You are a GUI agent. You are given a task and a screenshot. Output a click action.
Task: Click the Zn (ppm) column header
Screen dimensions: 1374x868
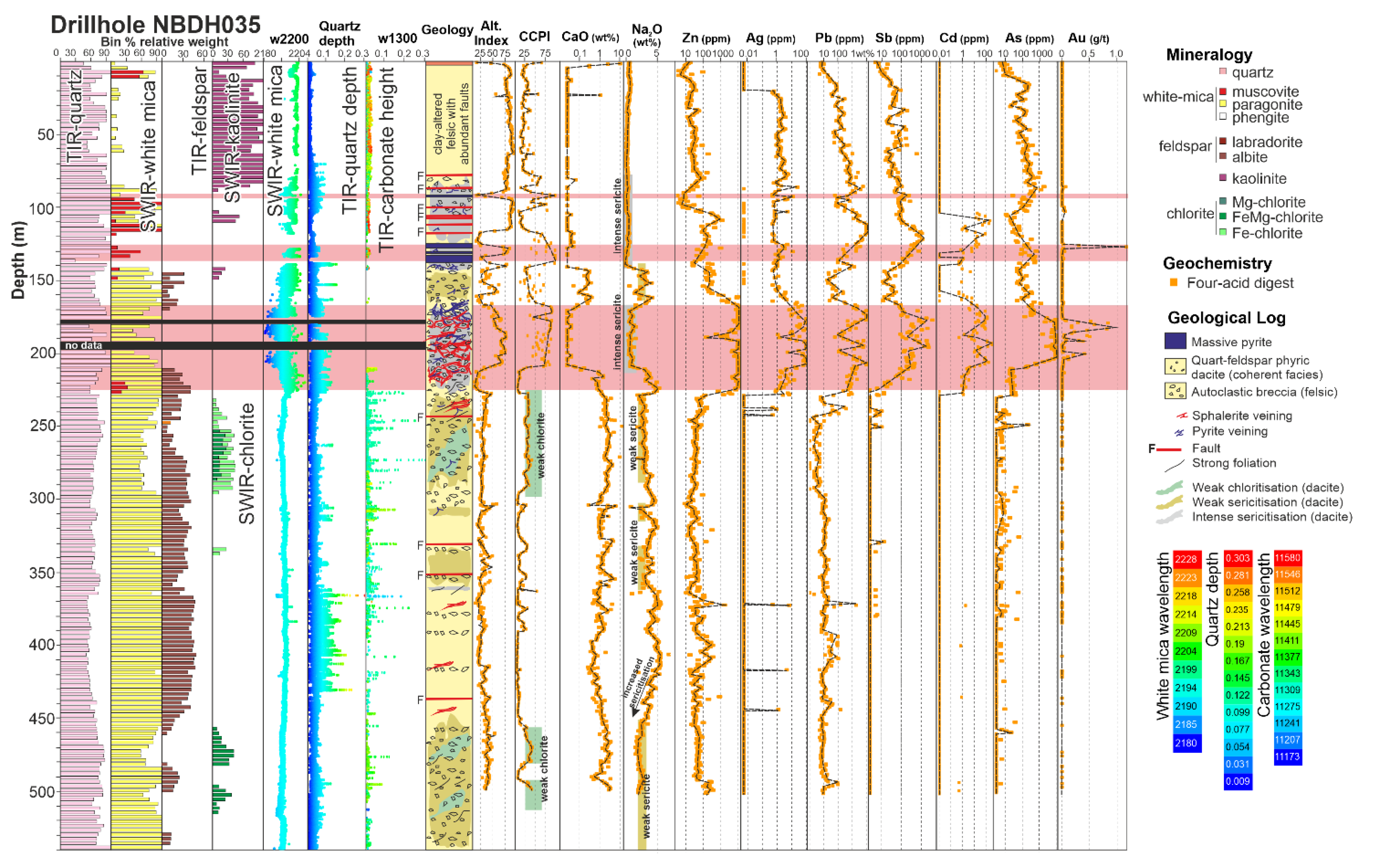[x=706, y=38]
